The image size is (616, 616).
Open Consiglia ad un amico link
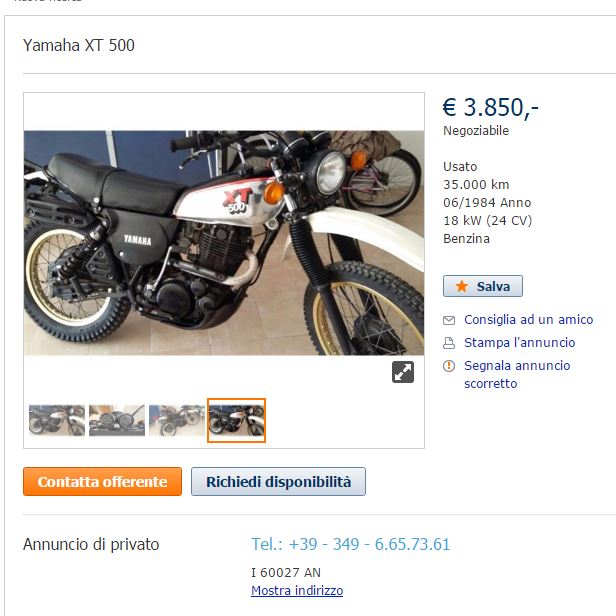pos(528,320)
